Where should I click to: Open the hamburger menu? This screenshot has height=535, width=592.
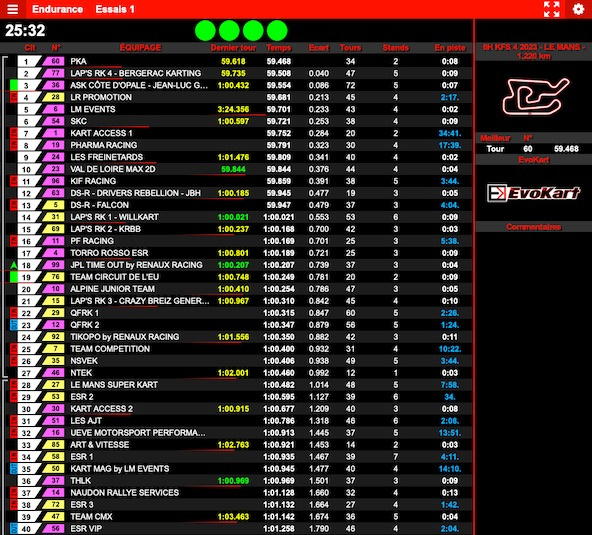(12, 9)
